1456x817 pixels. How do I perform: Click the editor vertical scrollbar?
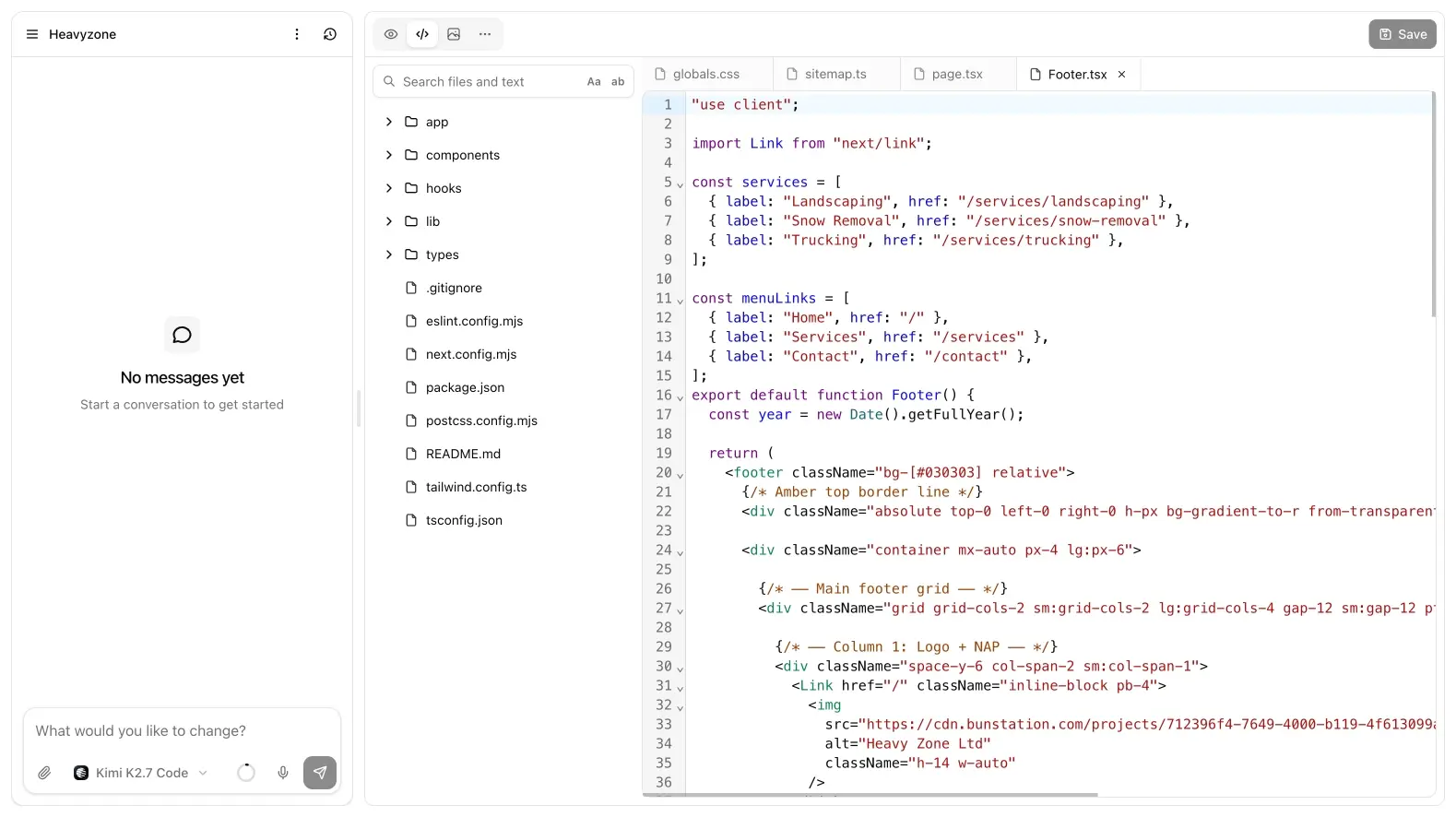(x=1433, y=205)
